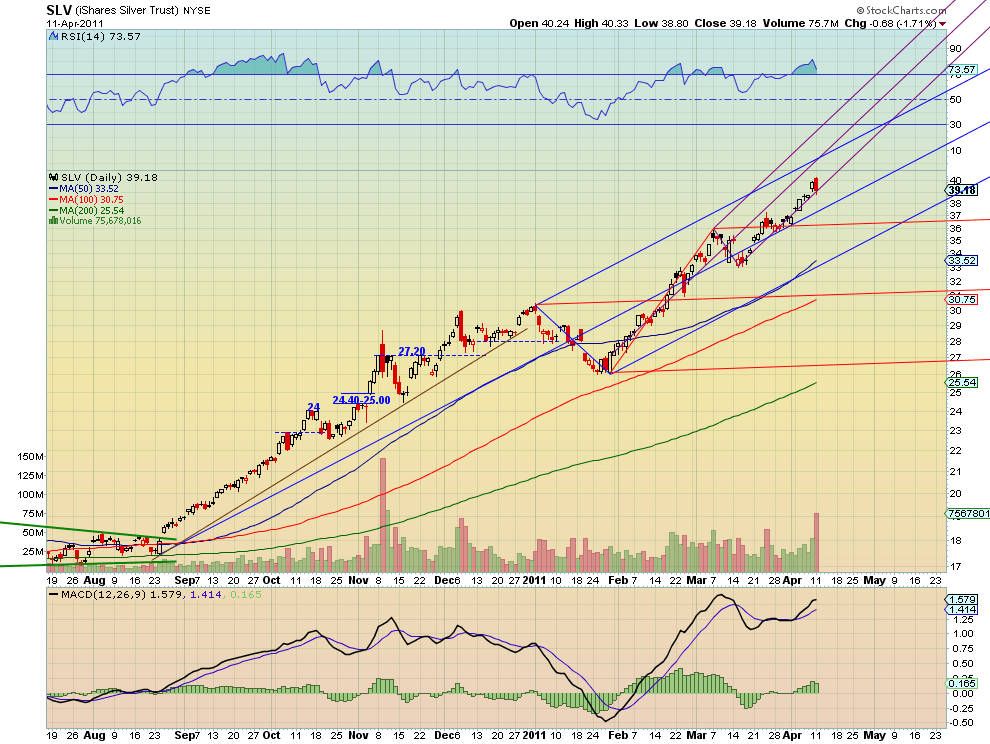The image size is (990, 744).
Task: Click the 27.20 blue price annotation
Action: pyautogui.click(x=412, y=352)
